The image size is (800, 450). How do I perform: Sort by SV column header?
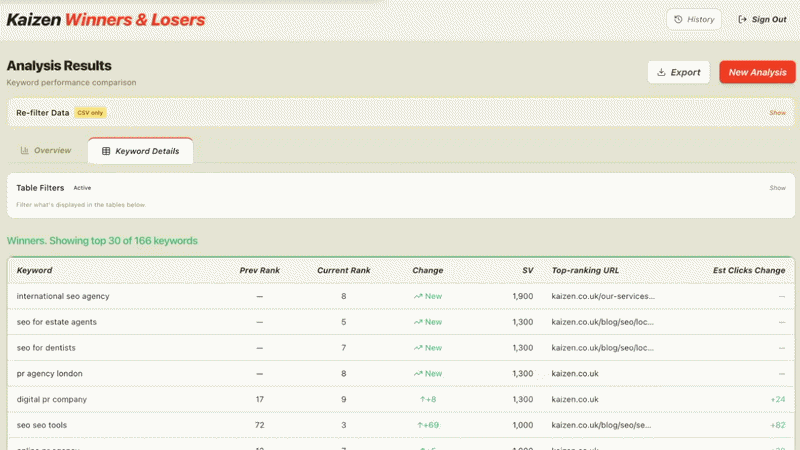tap(528, 270)
